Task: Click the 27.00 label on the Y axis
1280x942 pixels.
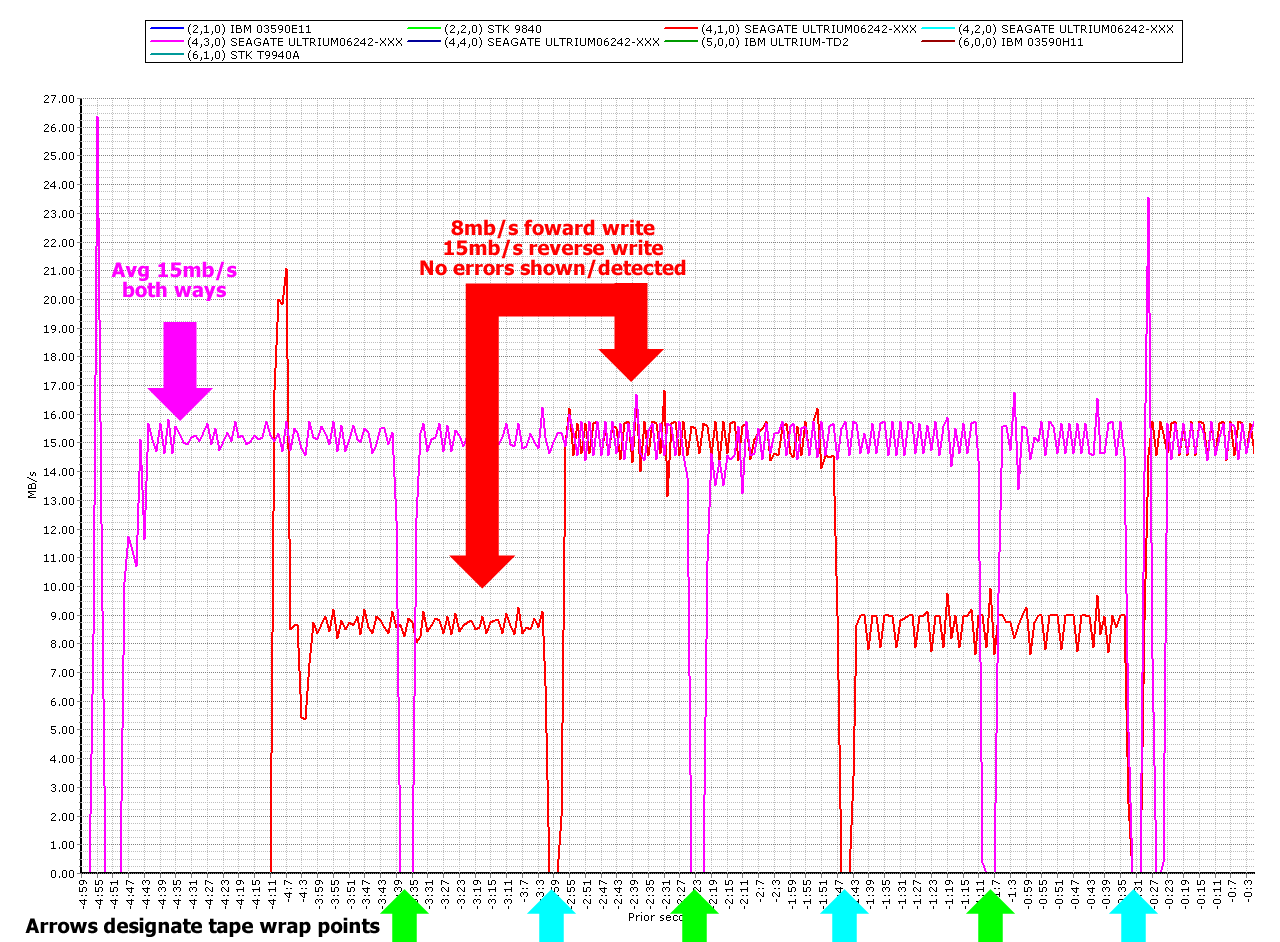Action: (59, 99)
